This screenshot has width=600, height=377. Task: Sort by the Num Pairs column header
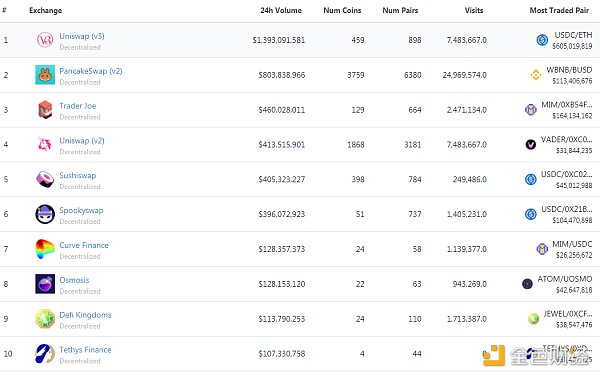tap(400, 10)
